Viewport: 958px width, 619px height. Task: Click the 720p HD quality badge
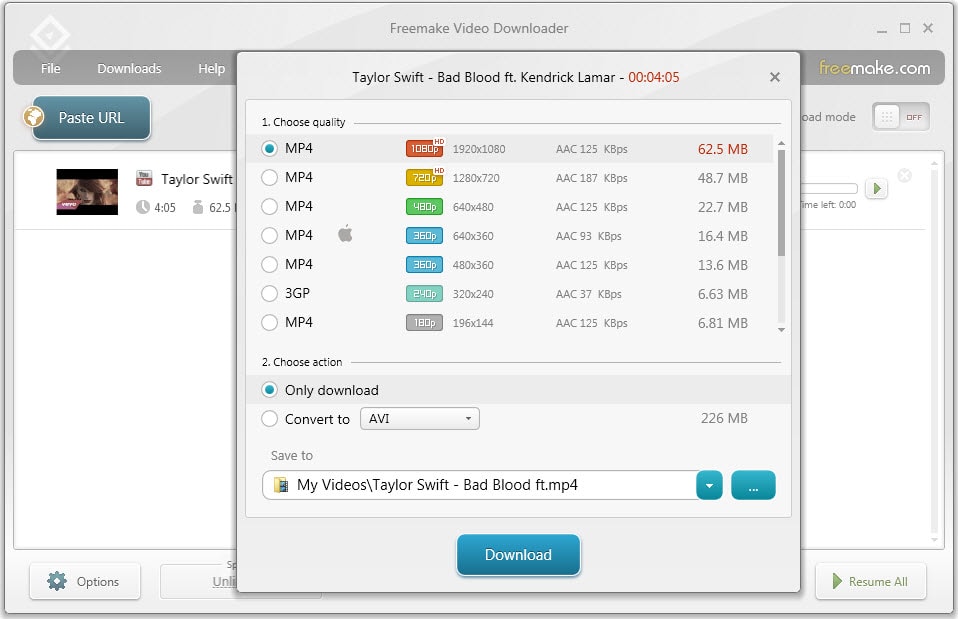coord(424,178)
